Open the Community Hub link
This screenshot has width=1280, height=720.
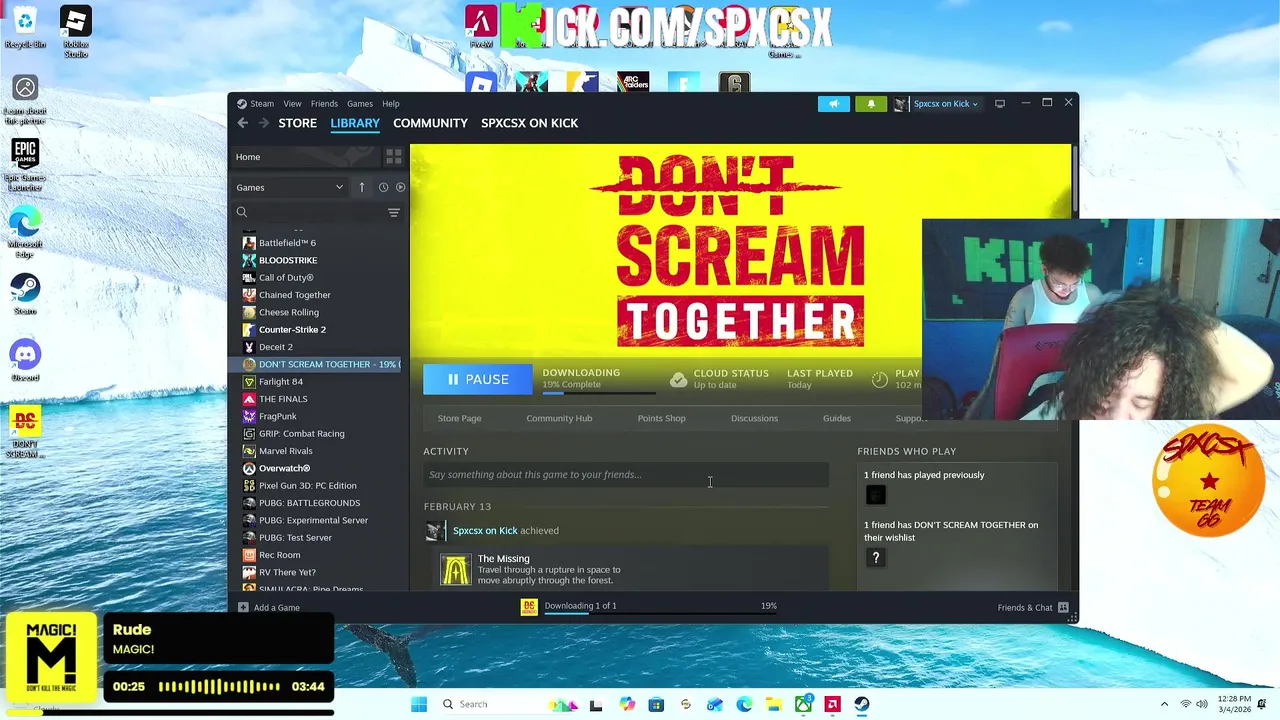(559, 418)
